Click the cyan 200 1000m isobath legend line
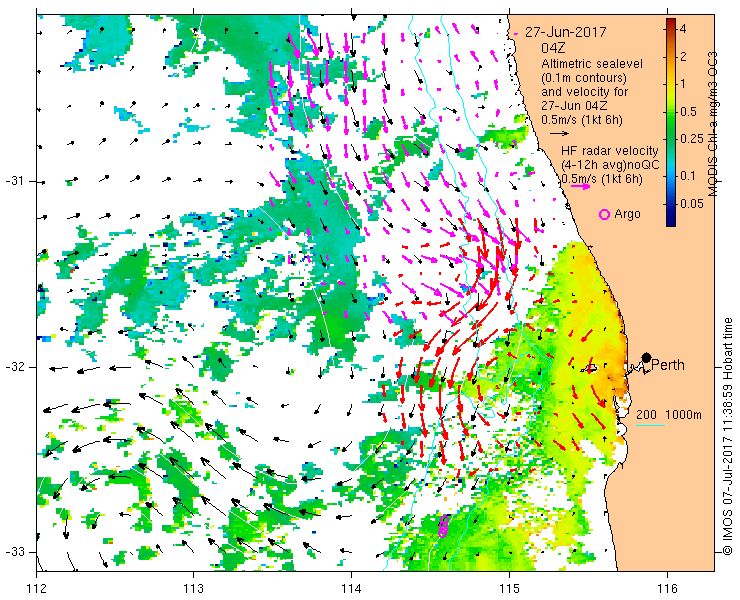Image resolution: width=740 pixels, height=600 pixels. click(x=650, y=426)
